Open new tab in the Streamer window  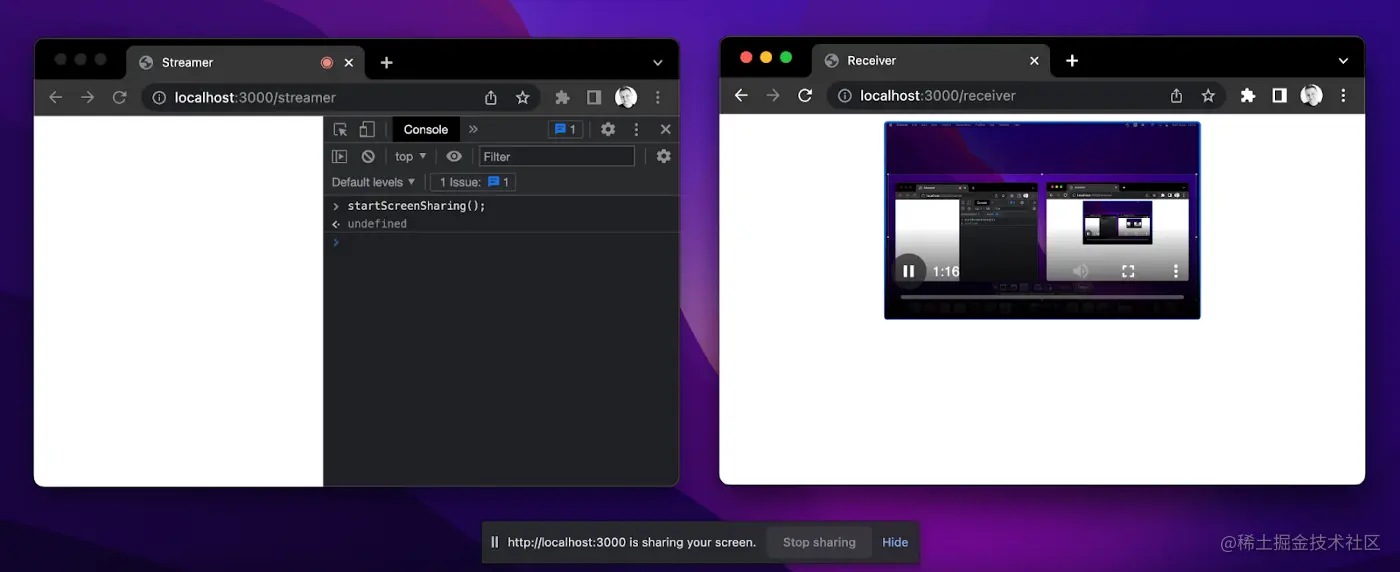tap(386, 62)
